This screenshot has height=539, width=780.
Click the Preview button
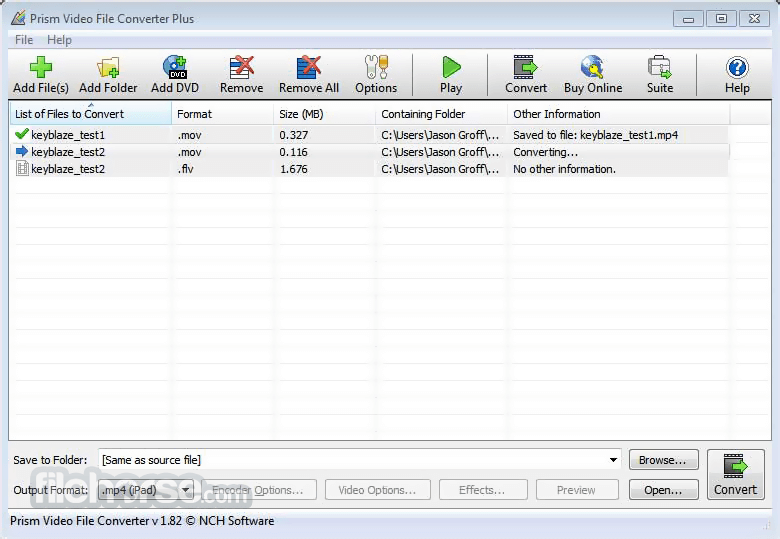tap(577, 490)
